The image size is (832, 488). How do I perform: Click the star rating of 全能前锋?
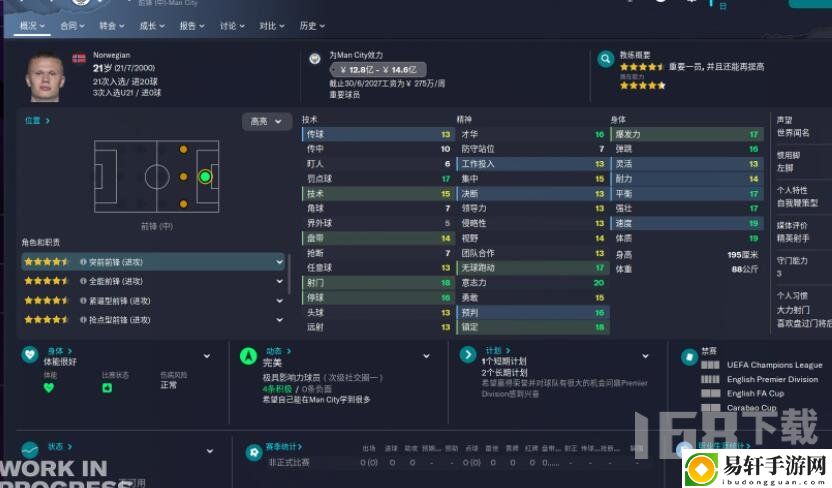pyautogui.click(x=47, y=281)
